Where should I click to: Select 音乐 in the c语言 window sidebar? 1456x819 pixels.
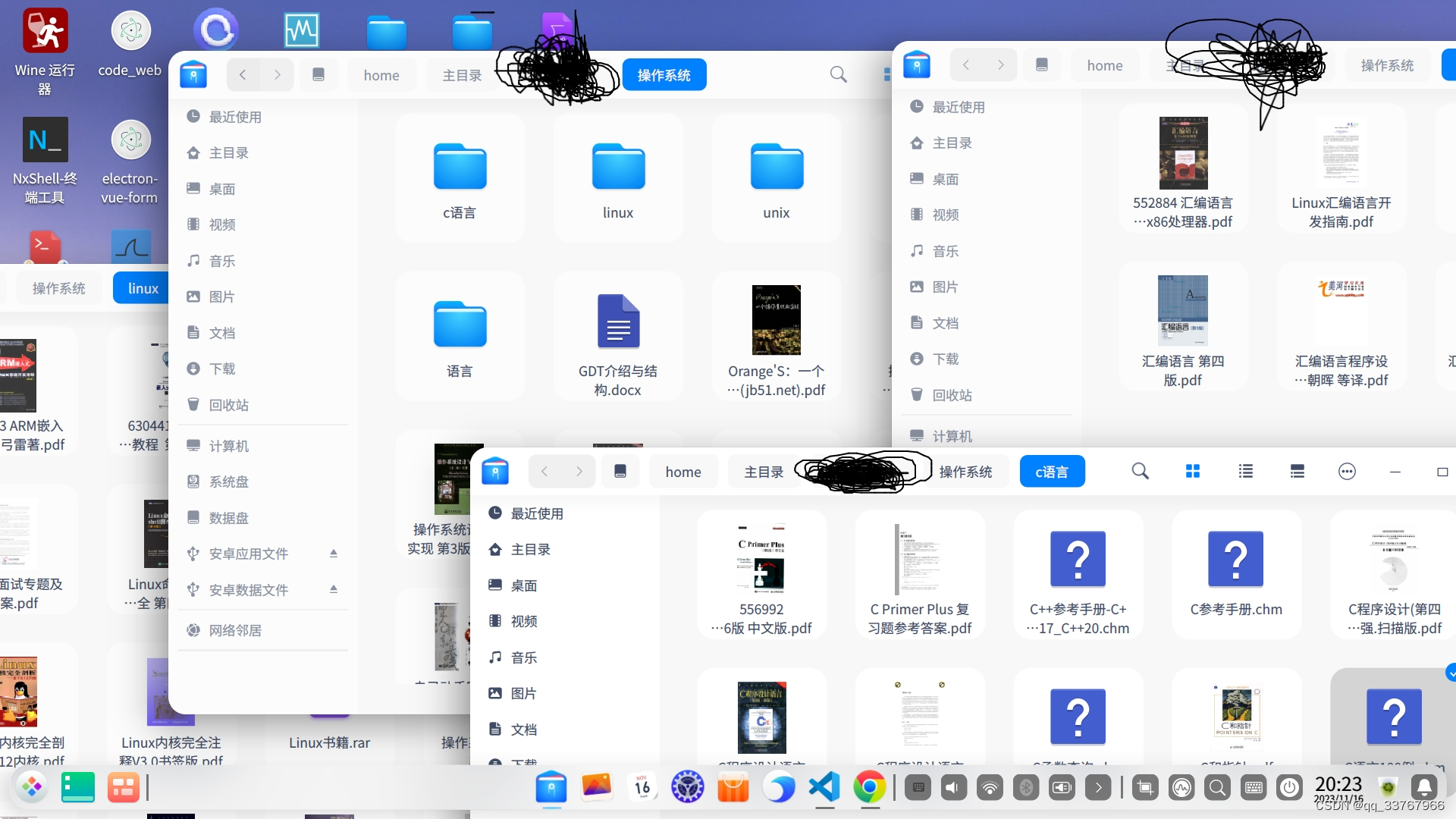pos(564,657)
